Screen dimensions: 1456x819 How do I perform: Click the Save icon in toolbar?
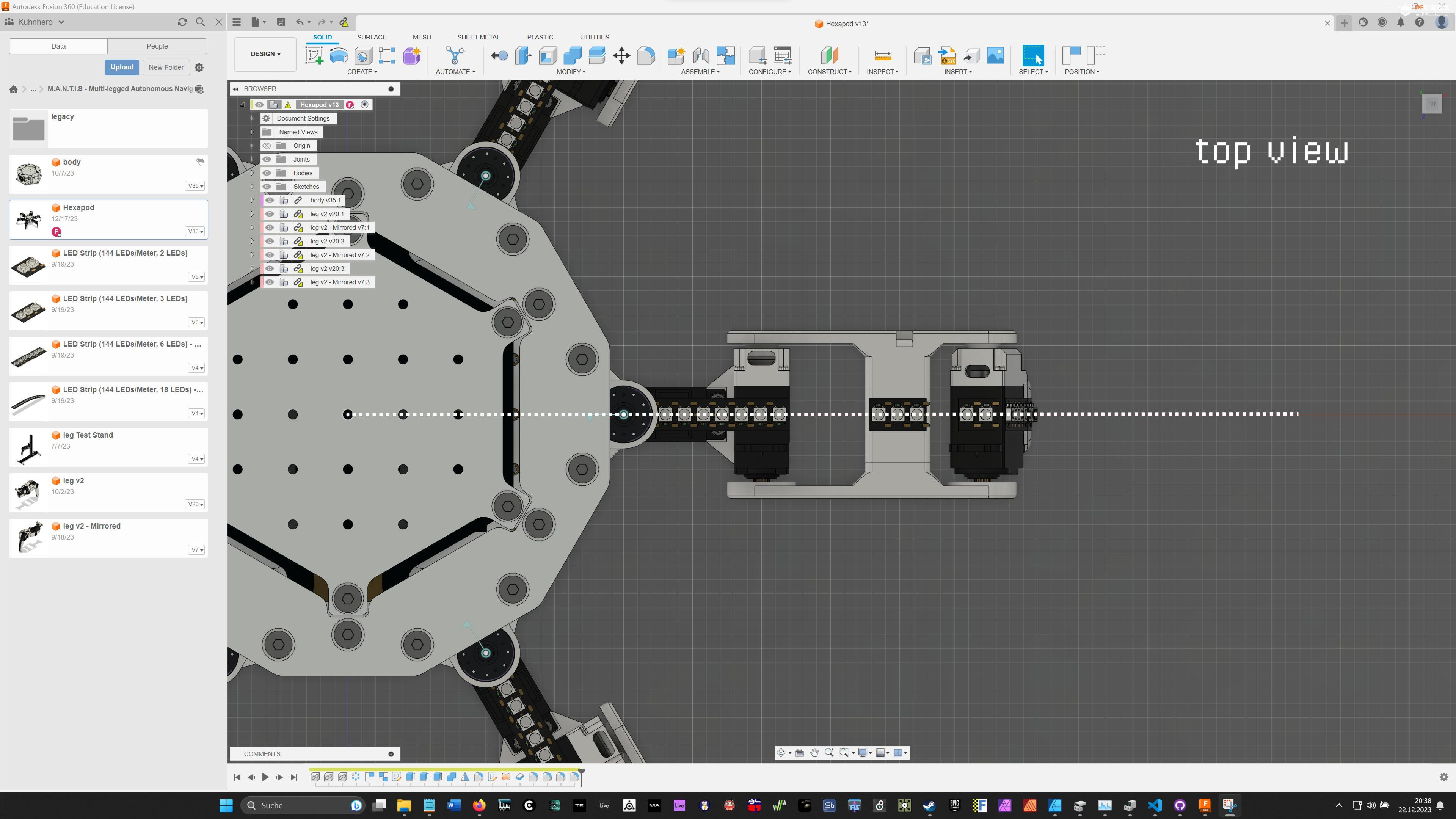tap(281, 22)
